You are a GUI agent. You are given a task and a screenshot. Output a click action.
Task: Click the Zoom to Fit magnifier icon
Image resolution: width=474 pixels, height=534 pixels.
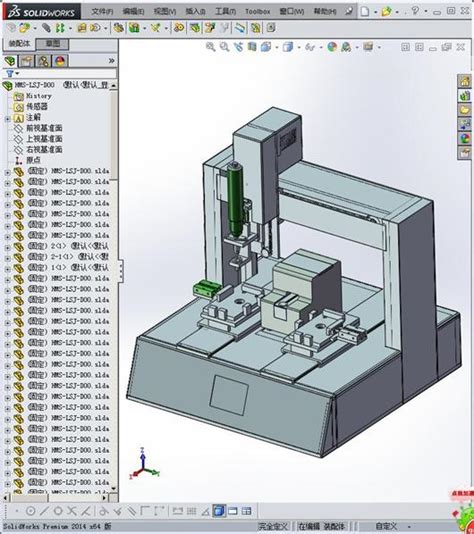tap(211, 47)
